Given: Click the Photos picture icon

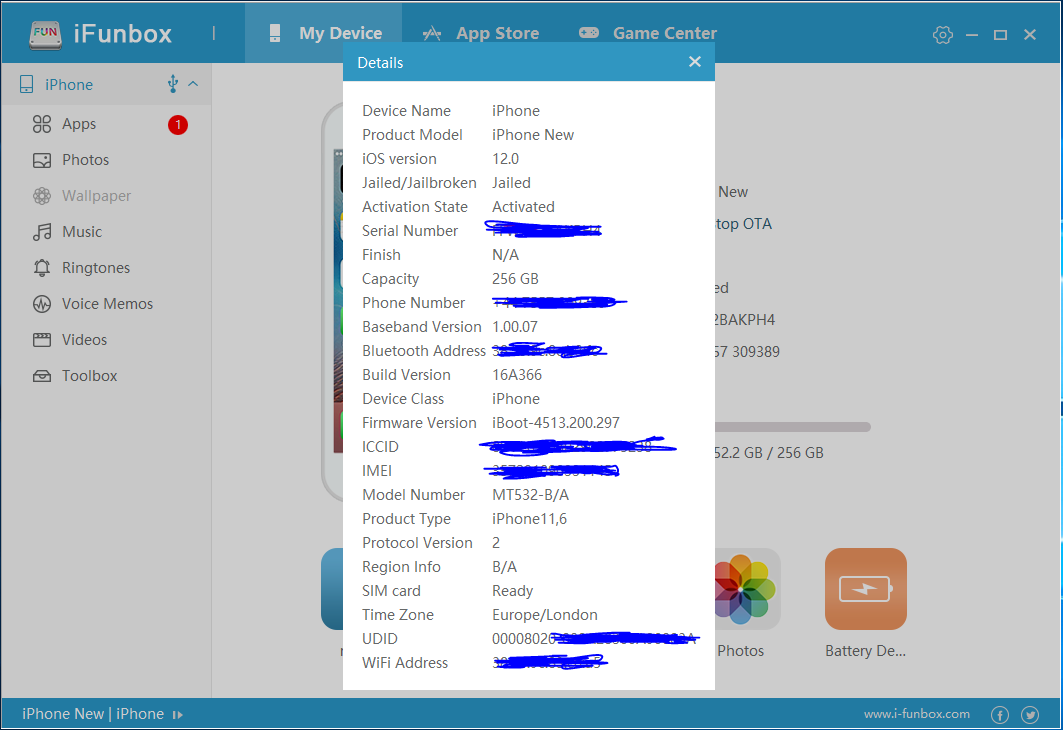Looking at the screenshot, I should (42, 160).
